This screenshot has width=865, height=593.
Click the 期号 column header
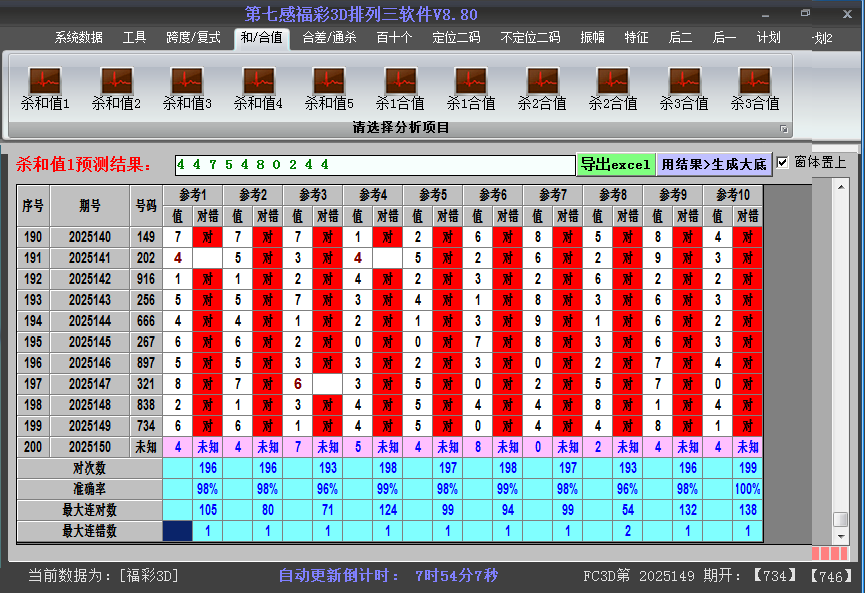[x=90, y=206]
